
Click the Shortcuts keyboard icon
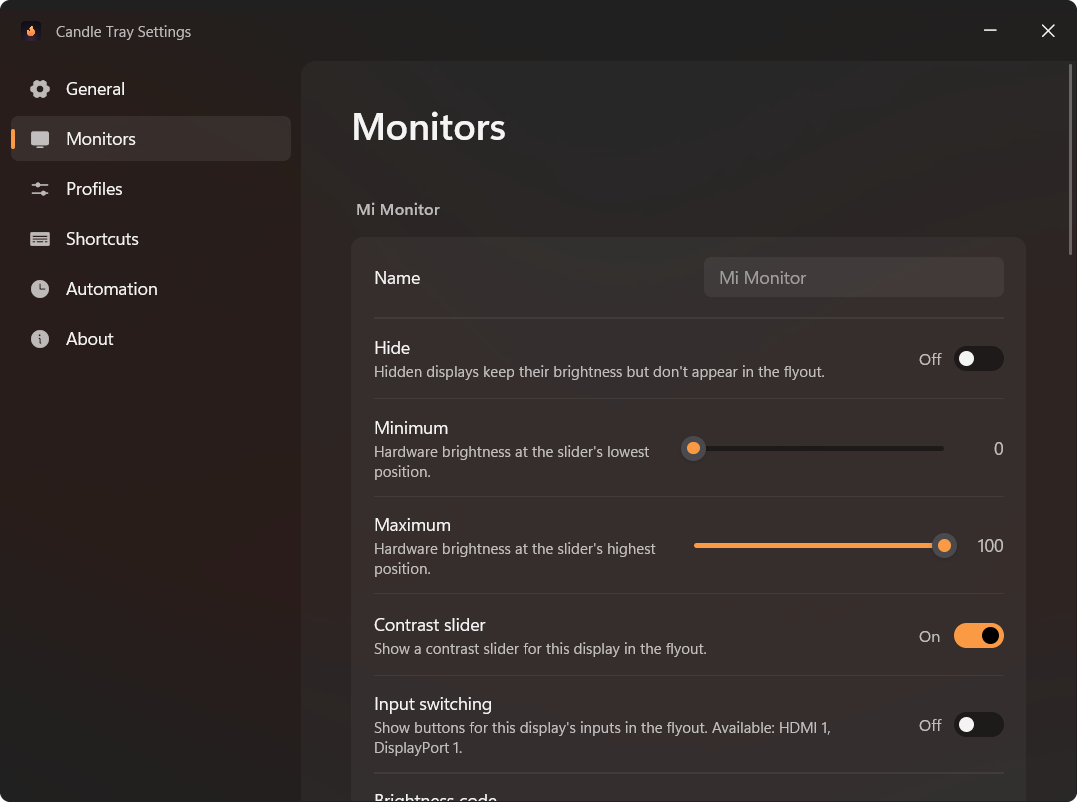point(40,239)
